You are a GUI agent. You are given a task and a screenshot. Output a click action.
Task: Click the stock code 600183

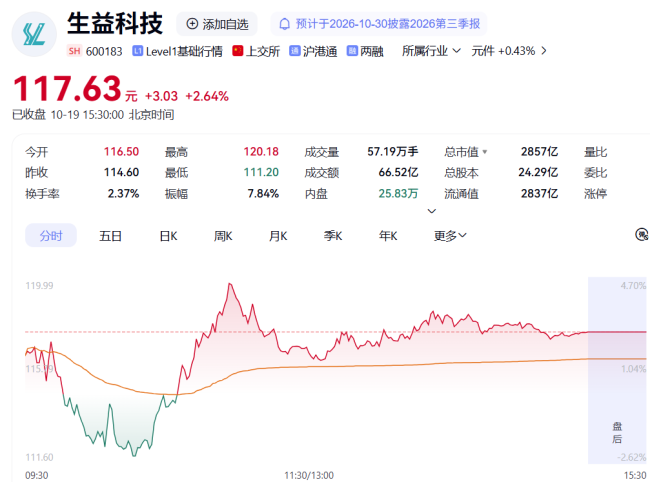[x=104, y=51]
